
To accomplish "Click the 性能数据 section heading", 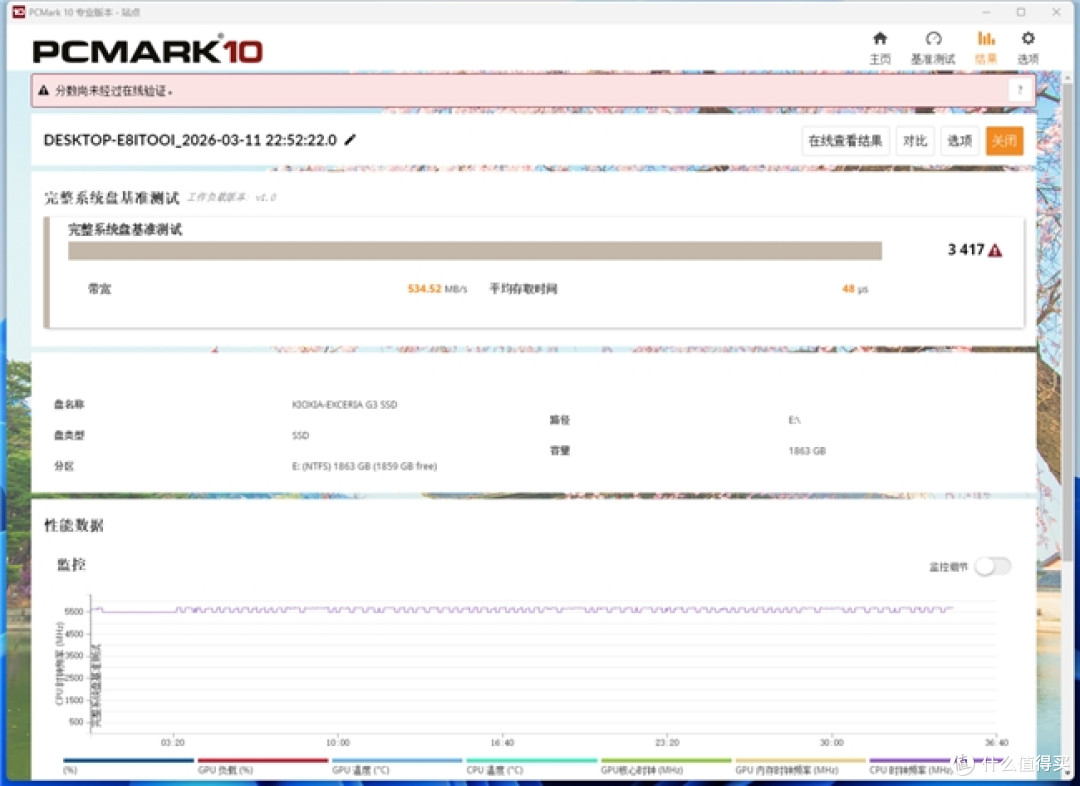I will pos(74,526).
